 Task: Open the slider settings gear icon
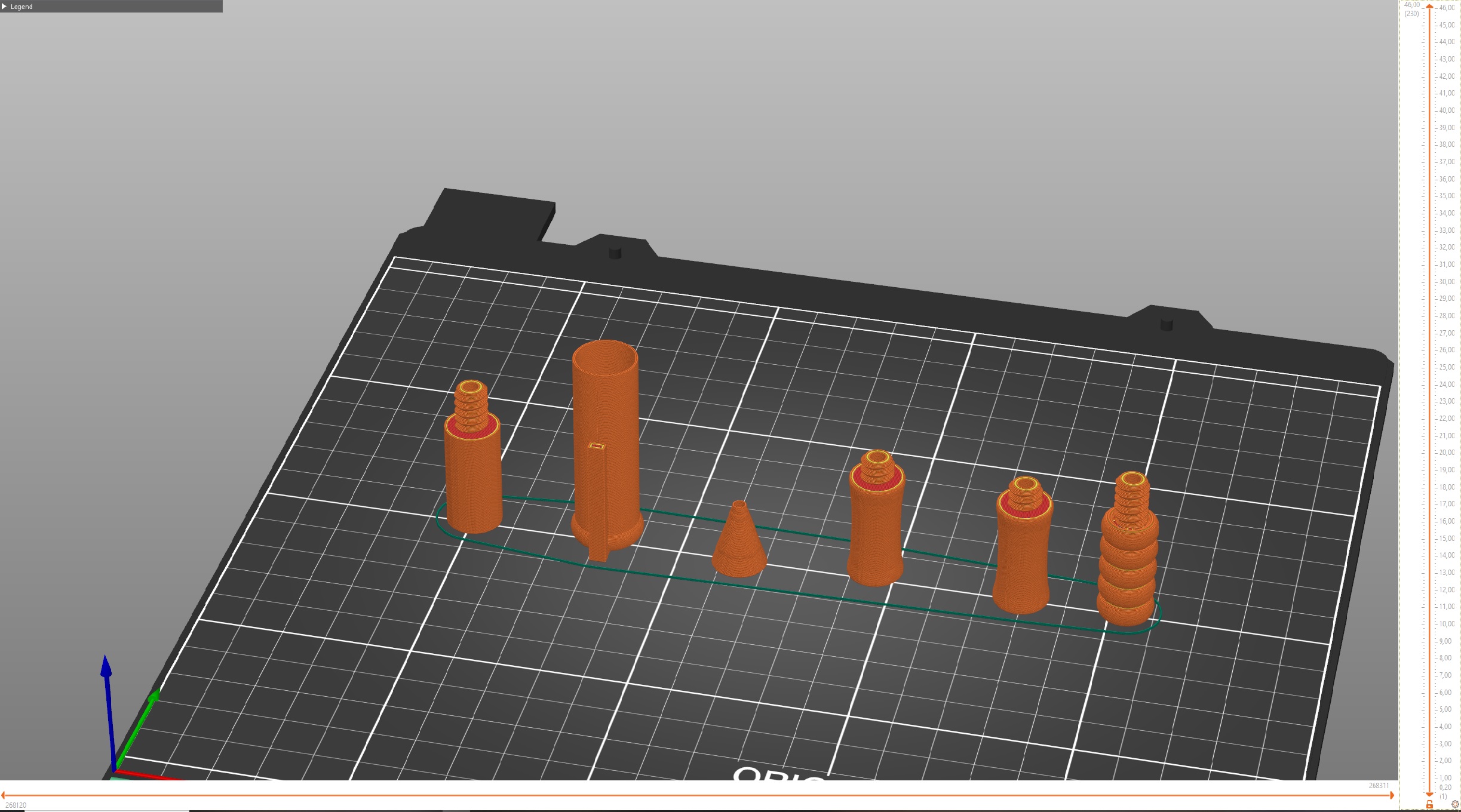(1455, 804)
